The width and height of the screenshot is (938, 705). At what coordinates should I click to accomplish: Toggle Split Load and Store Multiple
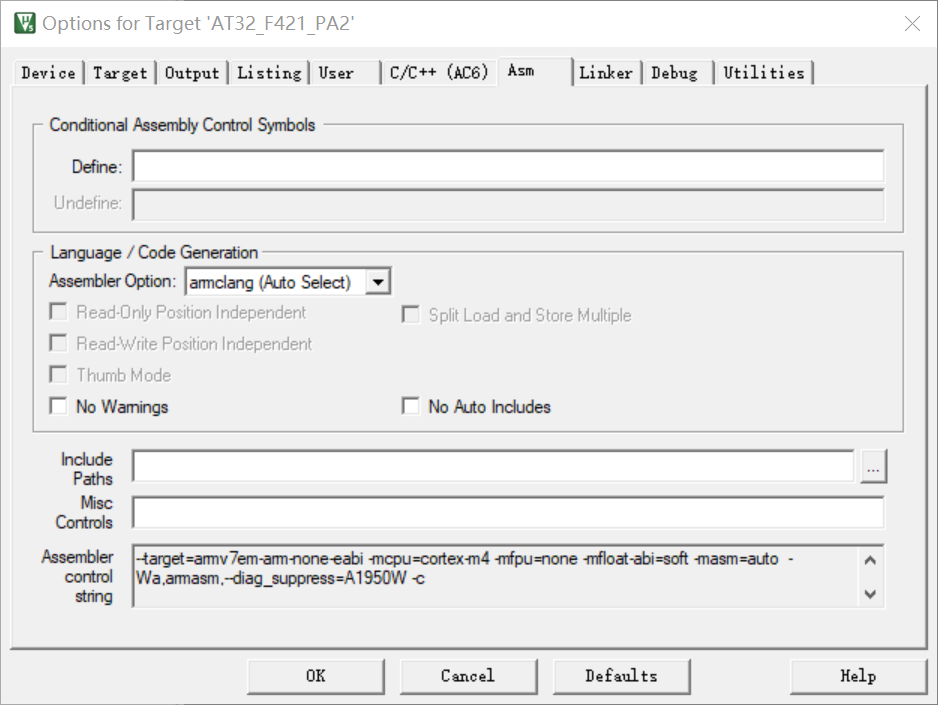pos(410,315)
